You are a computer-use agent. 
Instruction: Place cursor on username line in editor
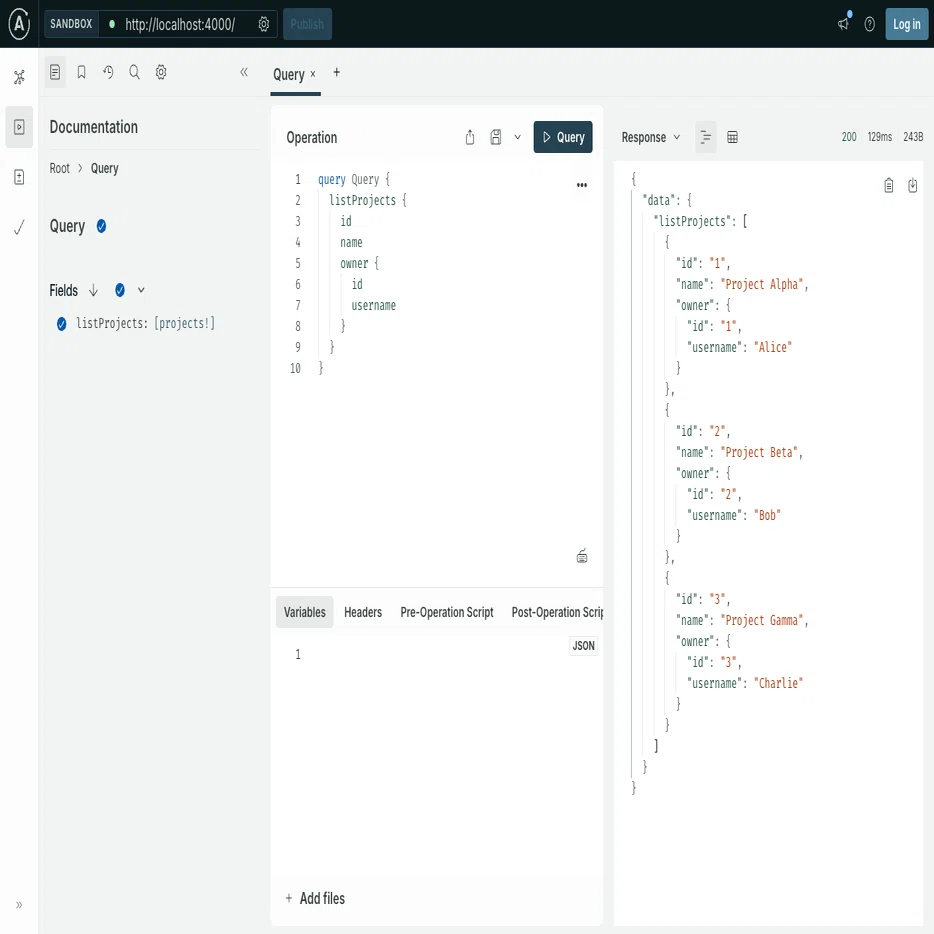(373, 306)
